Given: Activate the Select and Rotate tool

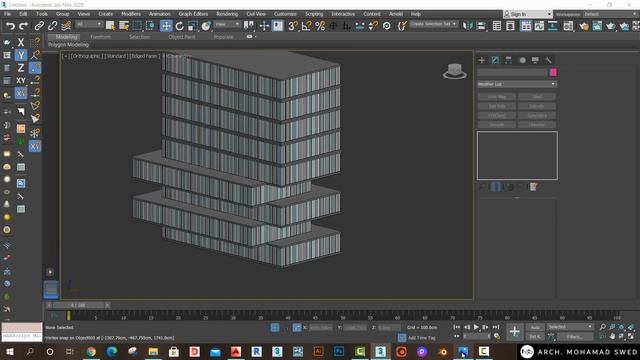Looking at the screenshot, I should pyautogui.click(x=180, y=26).
